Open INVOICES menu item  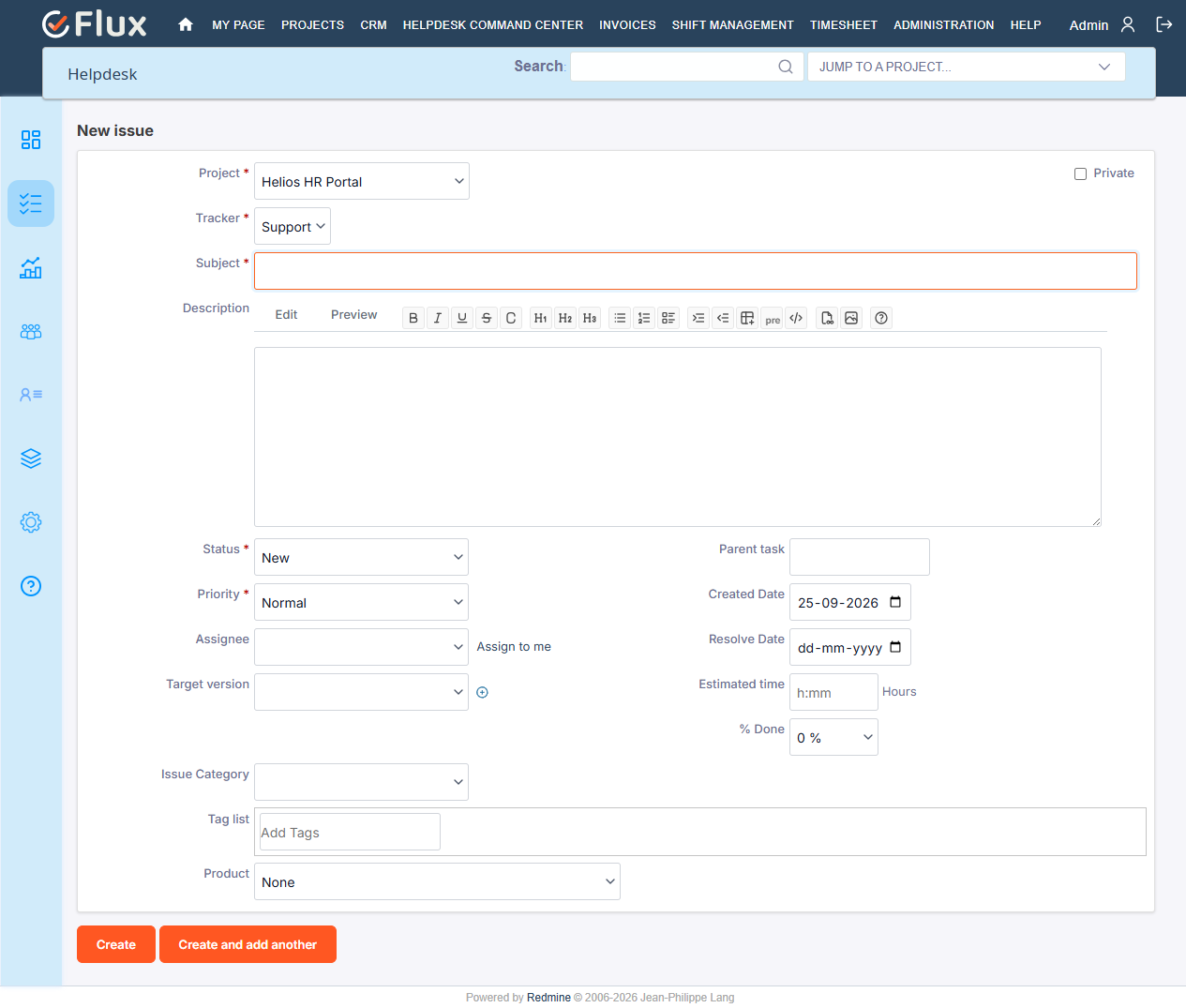click(627, 25)
